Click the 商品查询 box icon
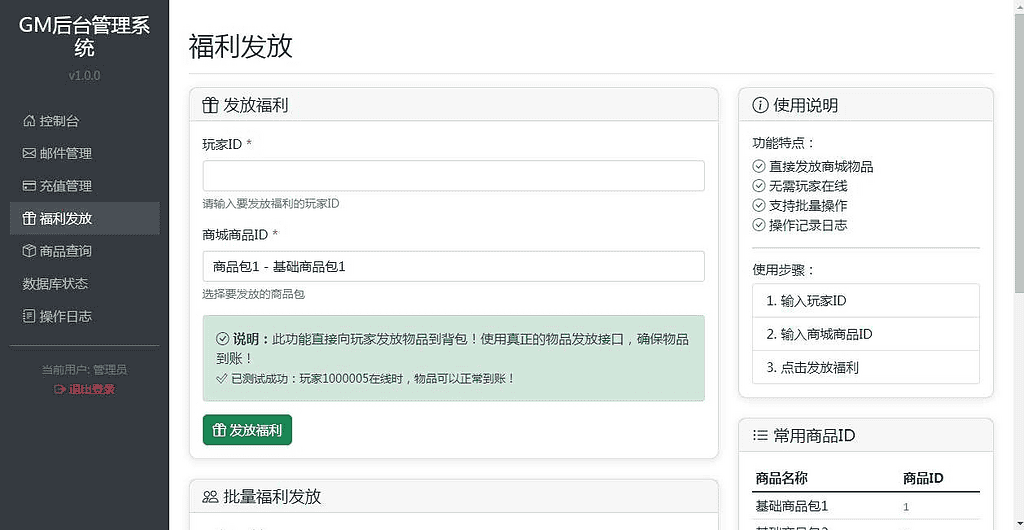This screenshot has width=1024, height=530. pyautogui.click(x=29, y=251)
